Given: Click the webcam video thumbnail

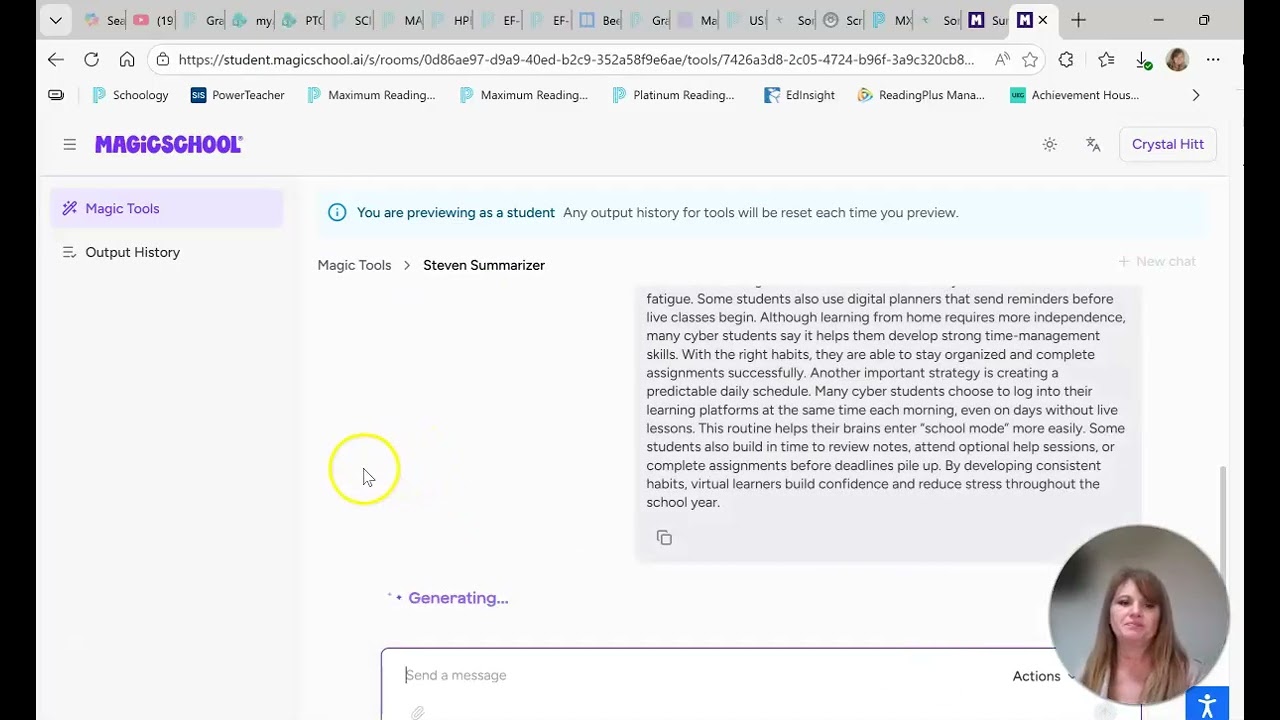Looking at the screenshot, I should (1139, 614).
